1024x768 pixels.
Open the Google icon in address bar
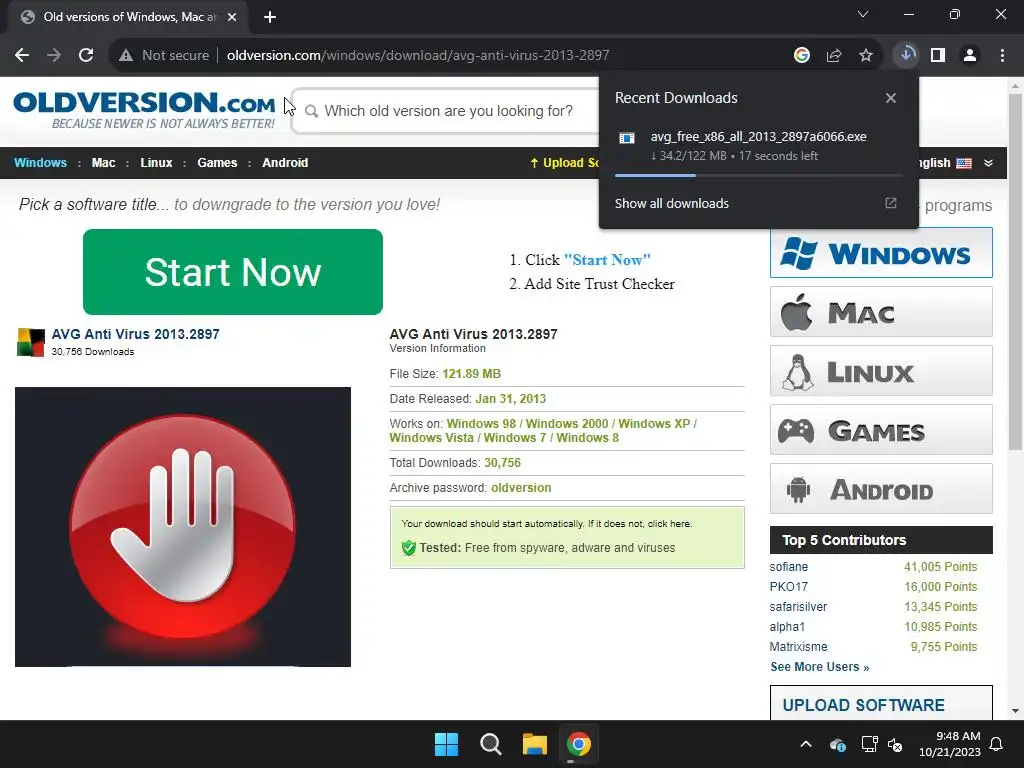(801, 56)
